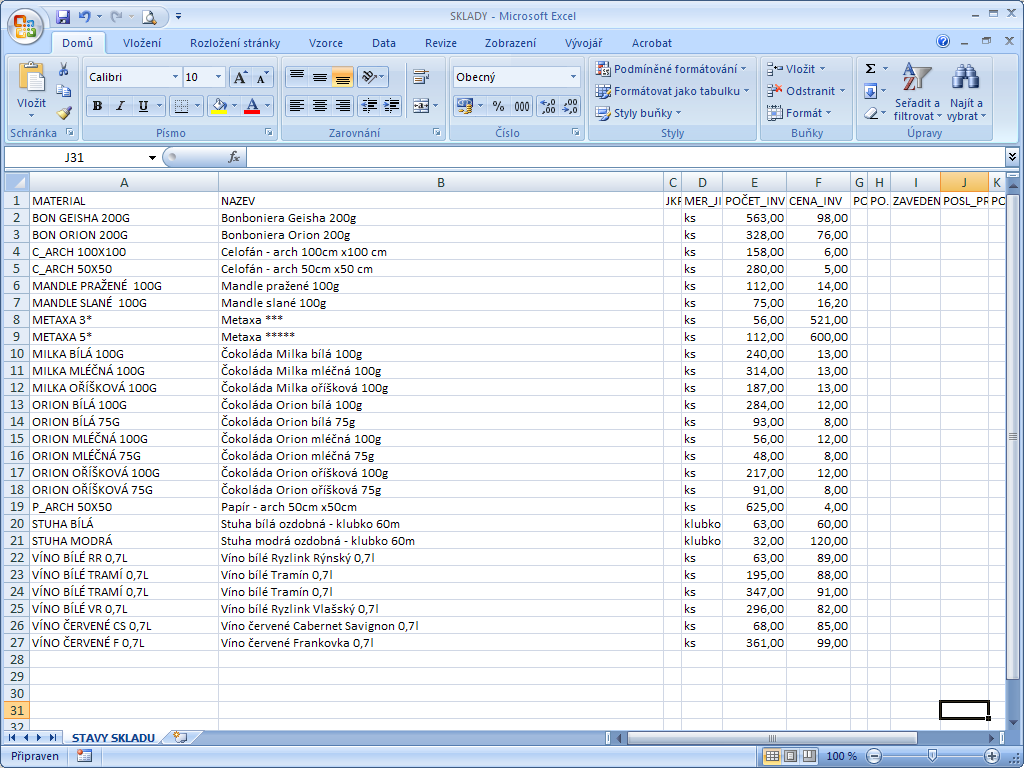
Task: Open the Obecný number format dropdown
Action: click(x=573, y=77)
